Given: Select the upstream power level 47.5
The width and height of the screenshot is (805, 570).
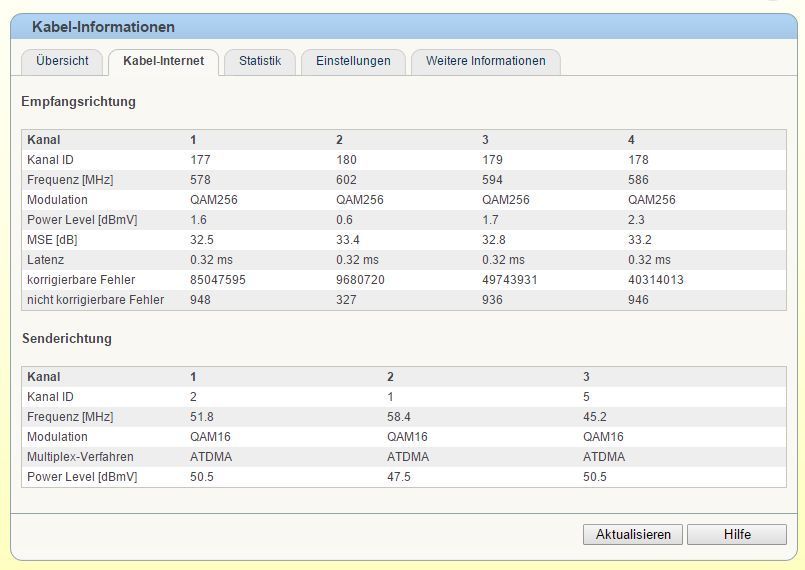Looking at the screenshot, I should coord(399,477).
